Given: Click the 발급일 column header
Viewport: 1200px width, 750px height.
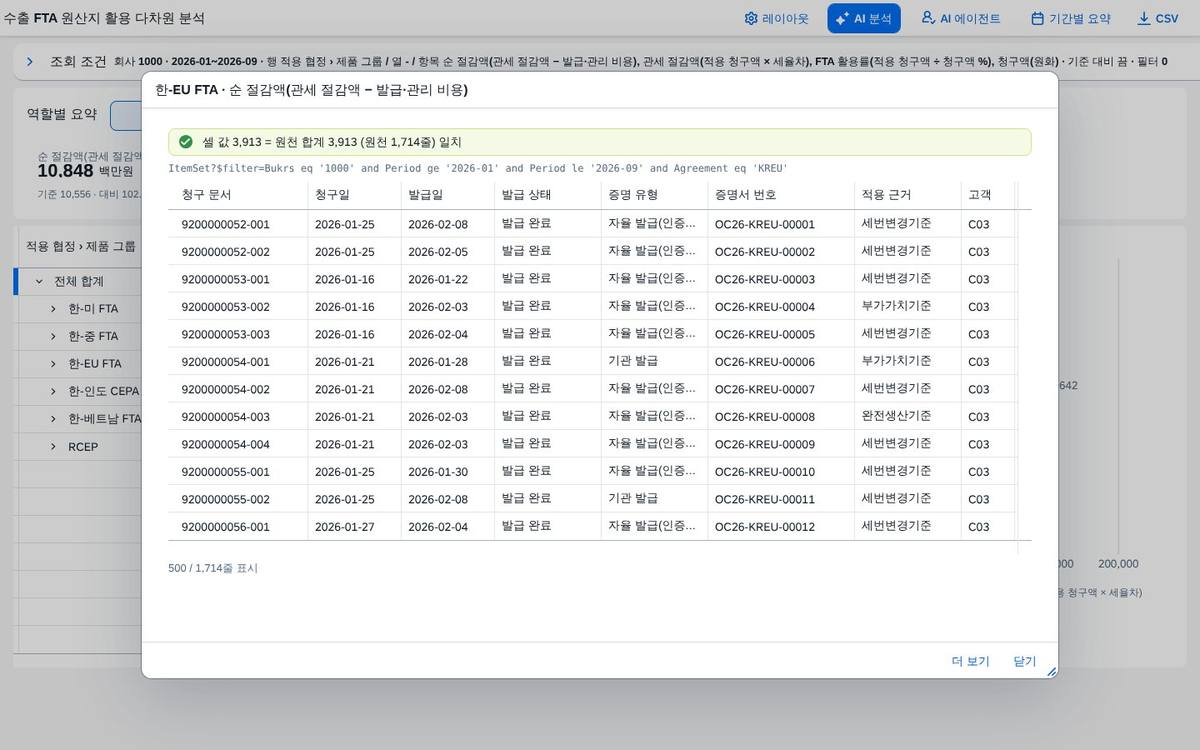Looking at the screenshot, I should [447, 195].
